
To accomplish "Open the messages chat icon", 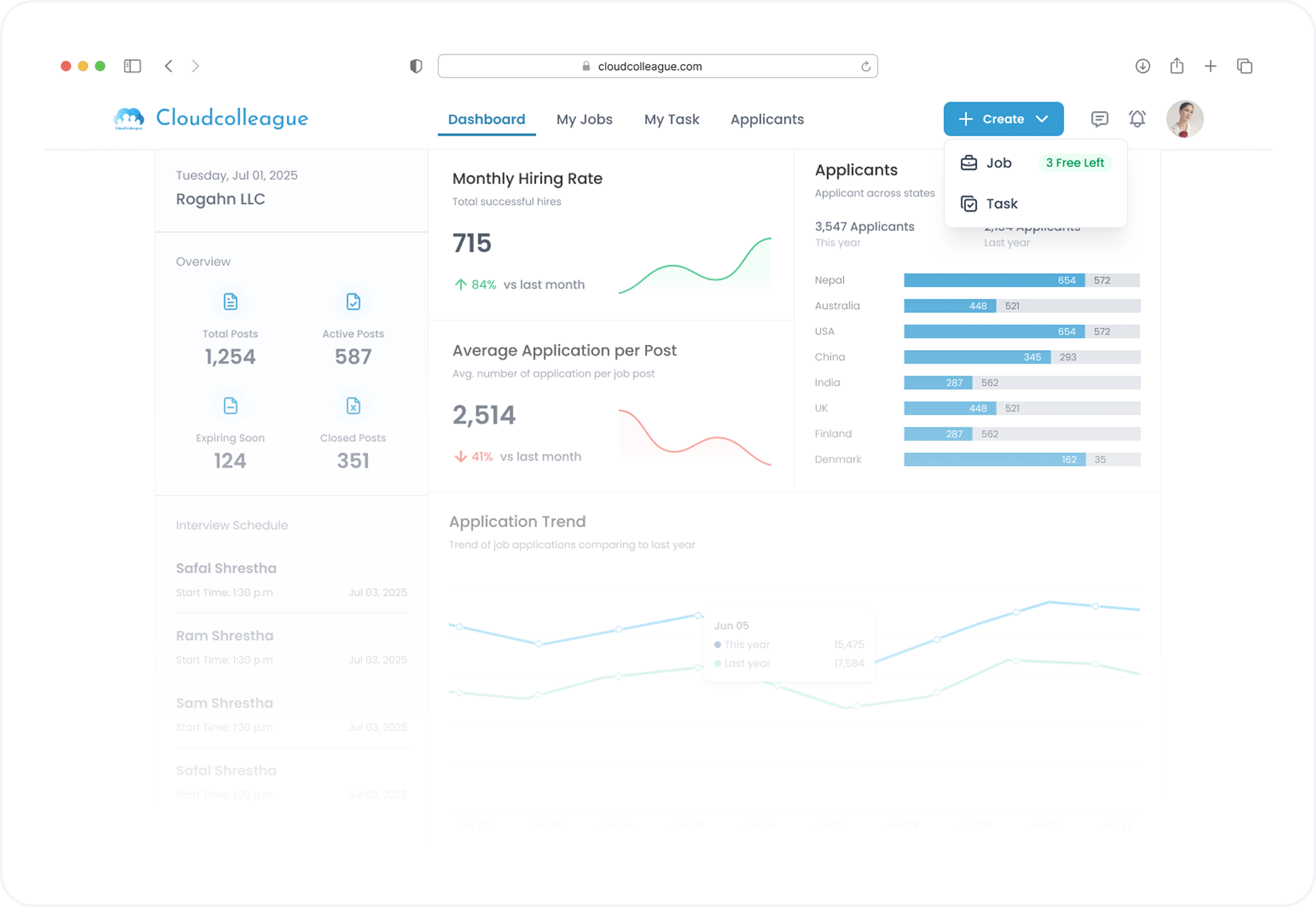I will point(1099,119).
